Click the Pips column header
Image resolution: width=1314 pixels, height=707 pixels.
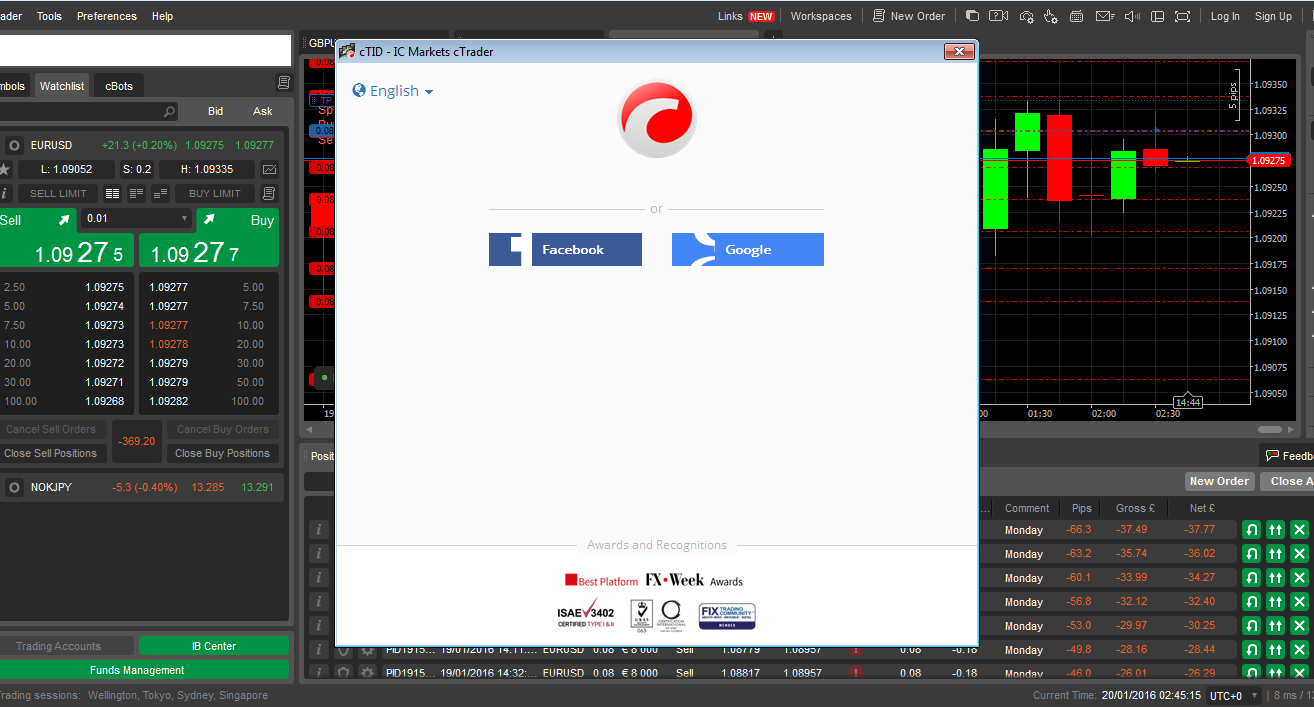(1082, 508)
